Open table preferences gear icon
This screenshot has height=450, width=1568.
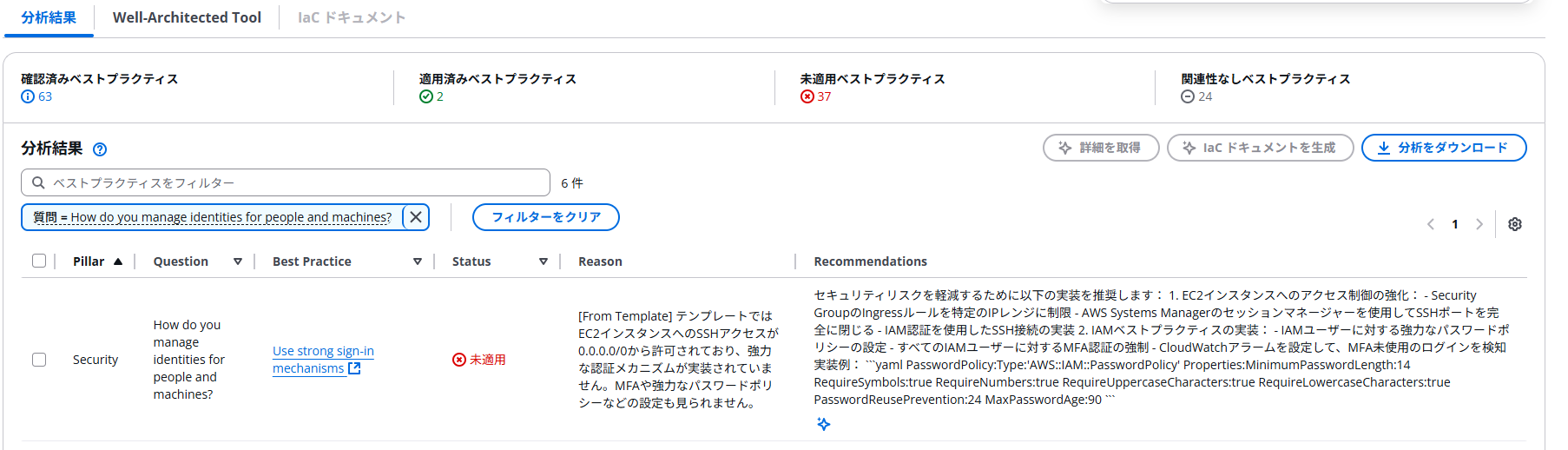coord(1515,224)
